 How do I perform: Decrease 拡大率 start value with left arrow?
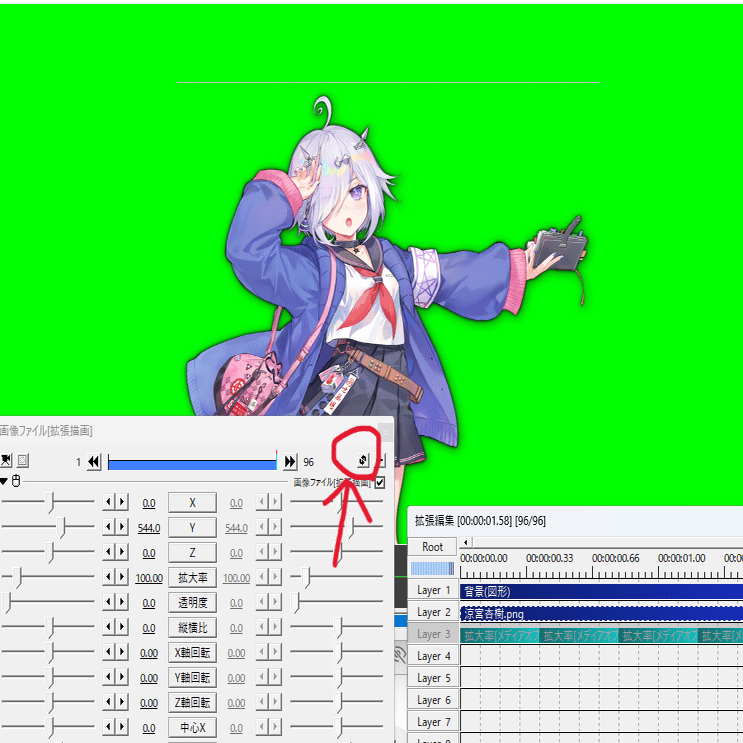click(109, 577)
